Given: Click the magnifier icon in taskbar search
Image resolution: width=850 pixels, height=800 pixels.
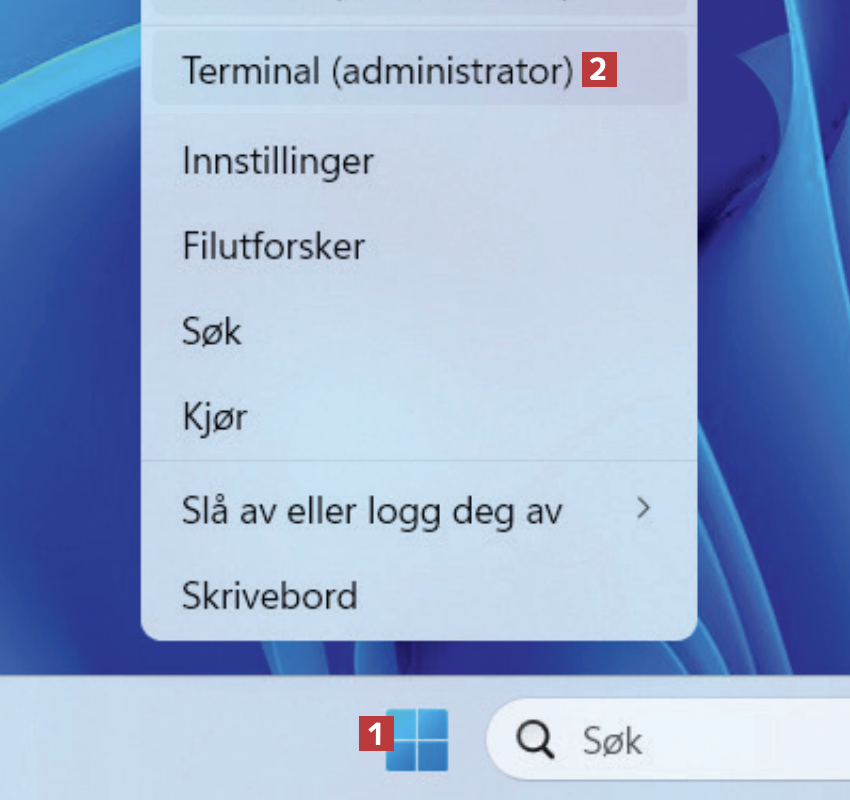Looking at the screenshot, I should coord(535,740).
